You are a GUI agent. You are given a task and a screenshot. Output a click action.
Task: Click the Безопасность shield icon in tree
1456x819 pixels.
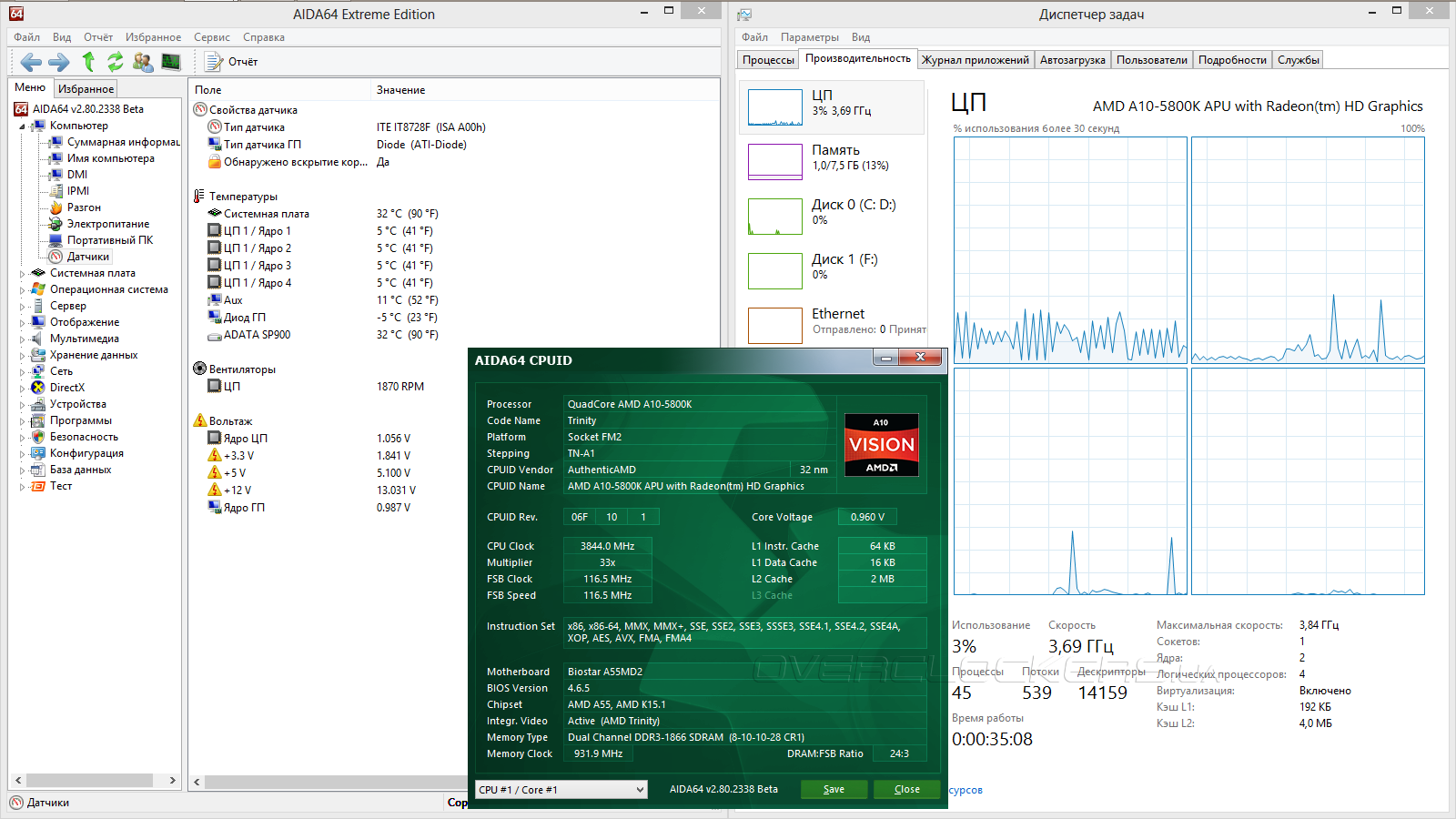[38, 437]
